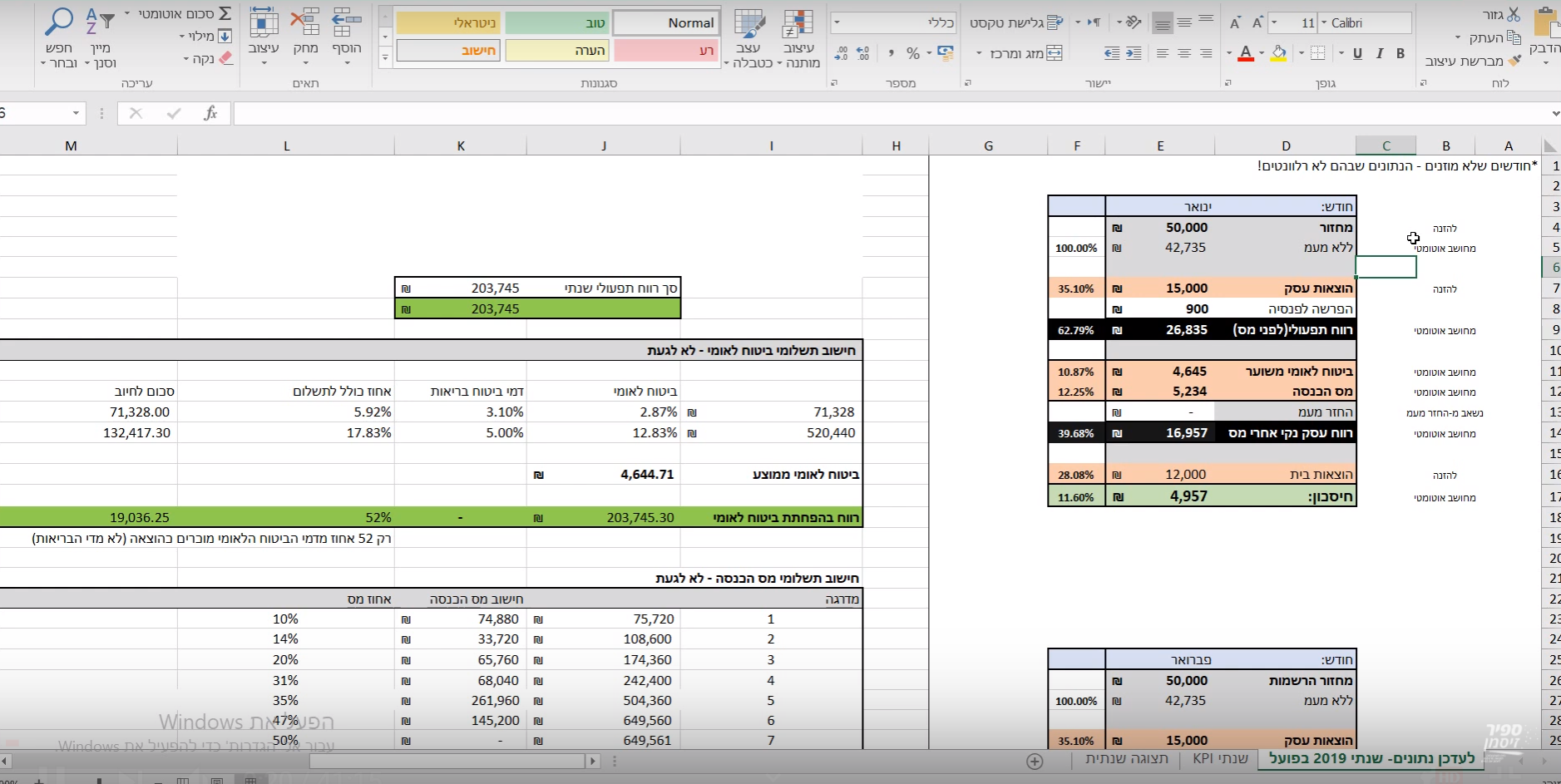The height and width of the screenshot is (784, 1561).
Task: Click the Merge and Center button
Action: pos(1055,53)
